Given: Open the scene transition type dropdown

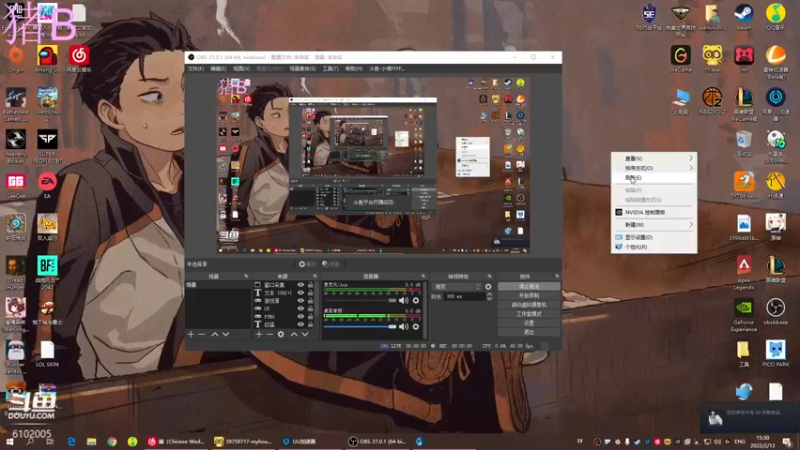Looking at the screenshot, I should tap(457, 287).
